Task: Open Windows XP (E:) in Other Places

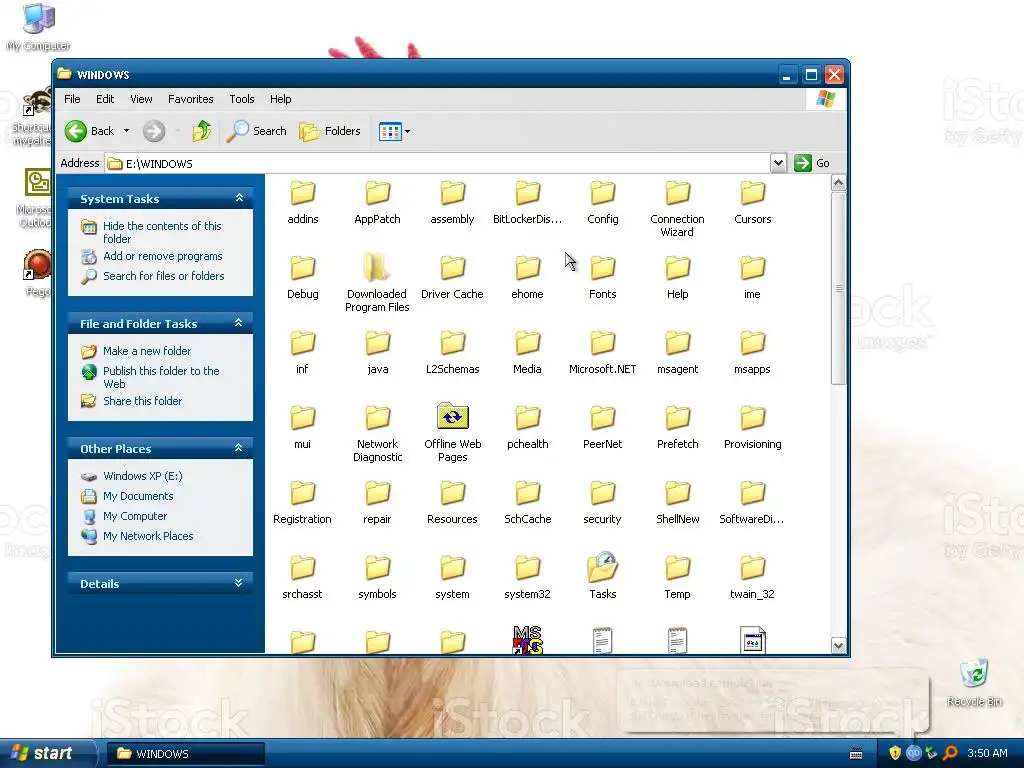Action: 142,476
